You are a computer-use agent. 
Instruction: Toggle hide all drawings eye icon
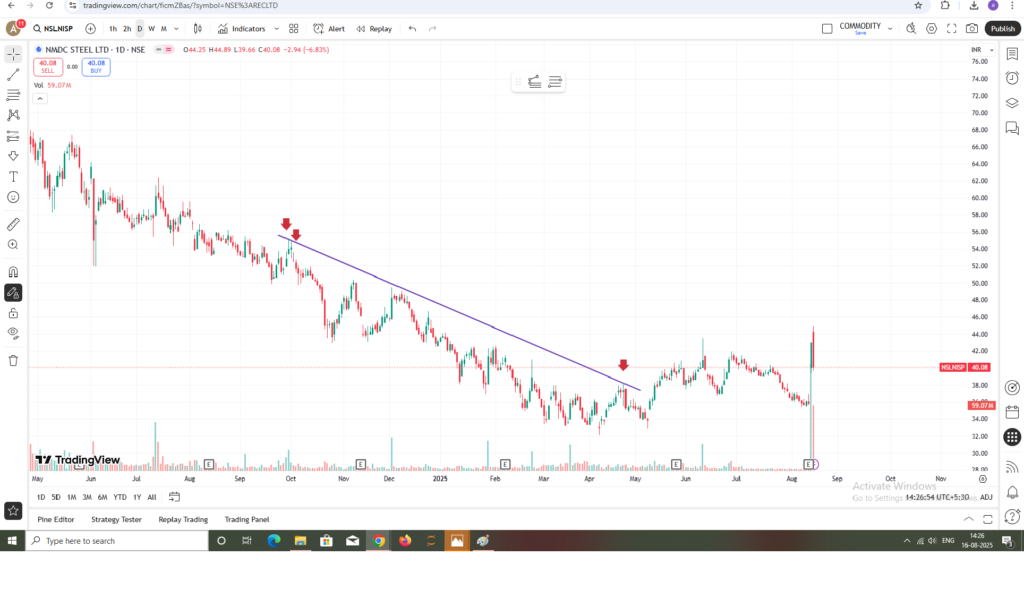pyautogui.click(x=13, y=333)
